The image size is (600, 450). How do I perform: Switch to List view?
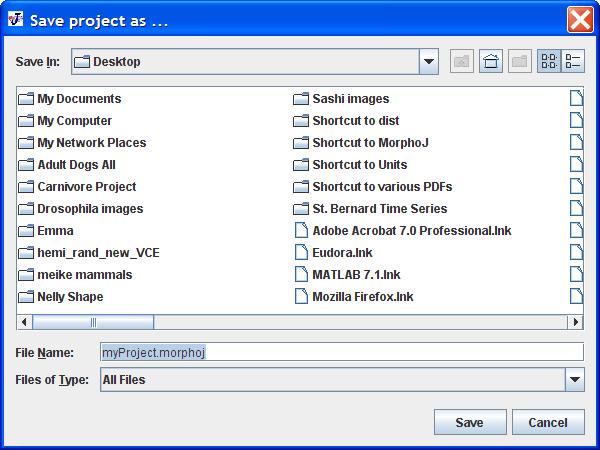tap(548, 61)
